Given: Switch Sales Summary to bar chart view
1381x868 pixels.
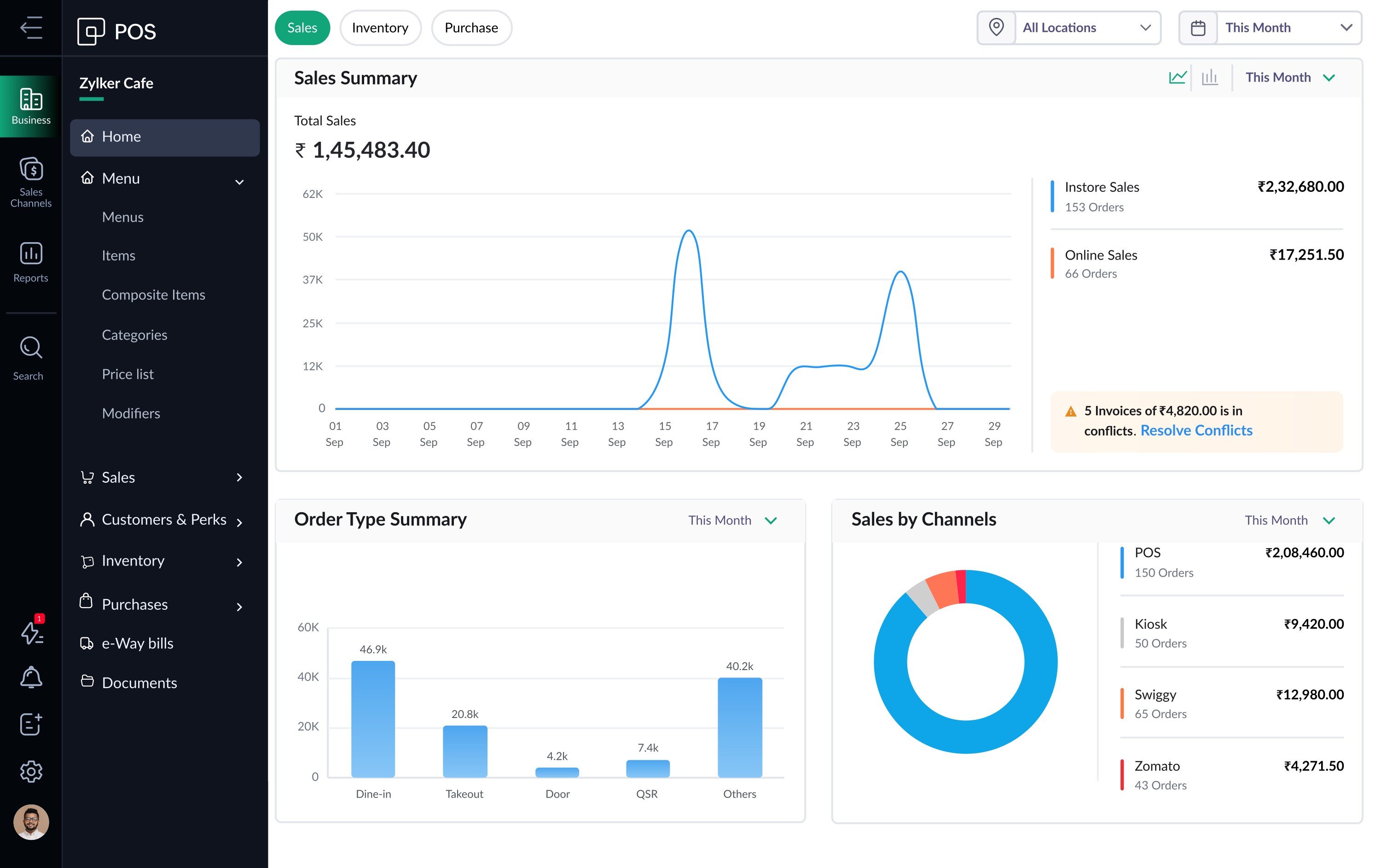Looking at the screenshot, I should point(1209,77).
